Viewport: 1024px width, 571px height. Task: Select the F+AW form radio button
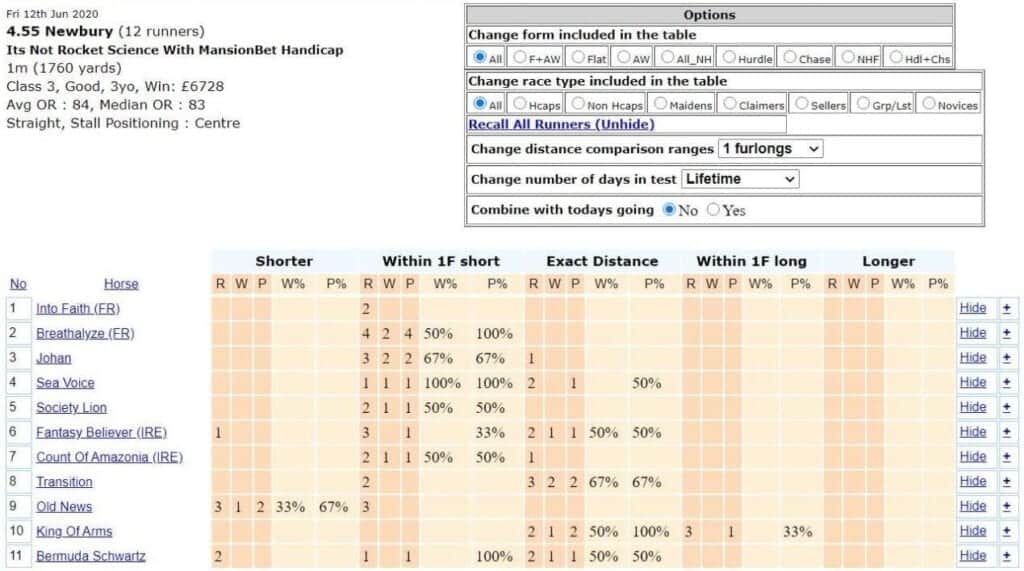(x=520, y=57)
